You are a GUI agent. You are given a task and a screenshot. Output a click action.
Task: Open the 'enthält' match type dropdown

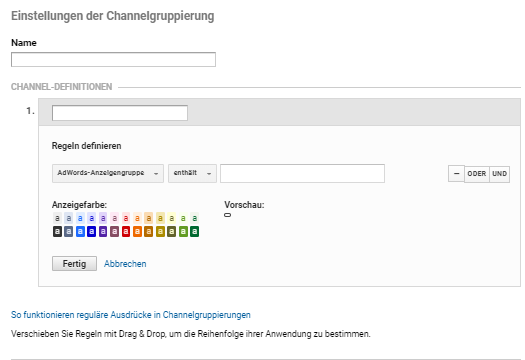pyautogui.click(x=192, y=173)
